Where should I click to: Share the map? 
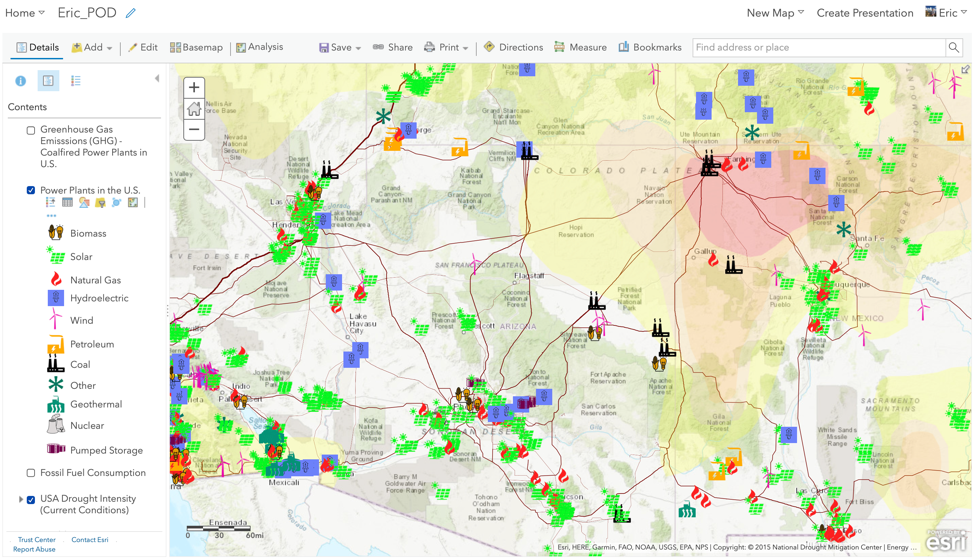click(x=393, y=47)
